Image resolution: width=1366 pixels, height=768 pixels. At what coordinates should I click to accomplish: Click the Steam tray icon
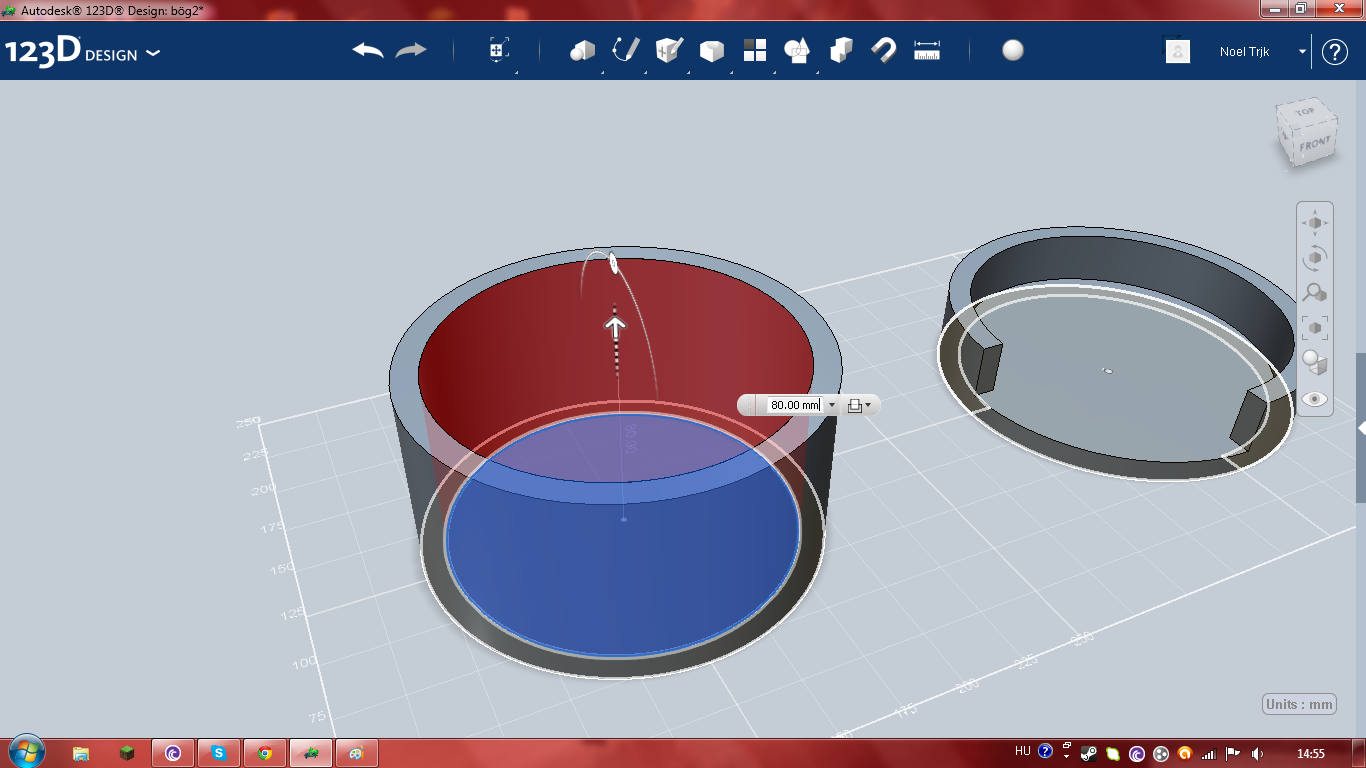click(1090, 753)
